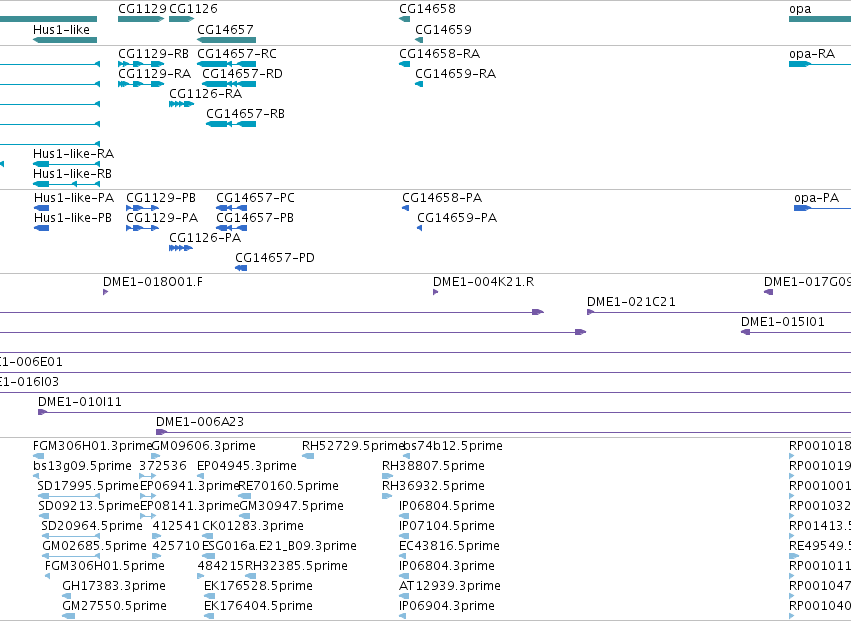
Task: Select the CG14658 gene label
Action: [427, 9]
